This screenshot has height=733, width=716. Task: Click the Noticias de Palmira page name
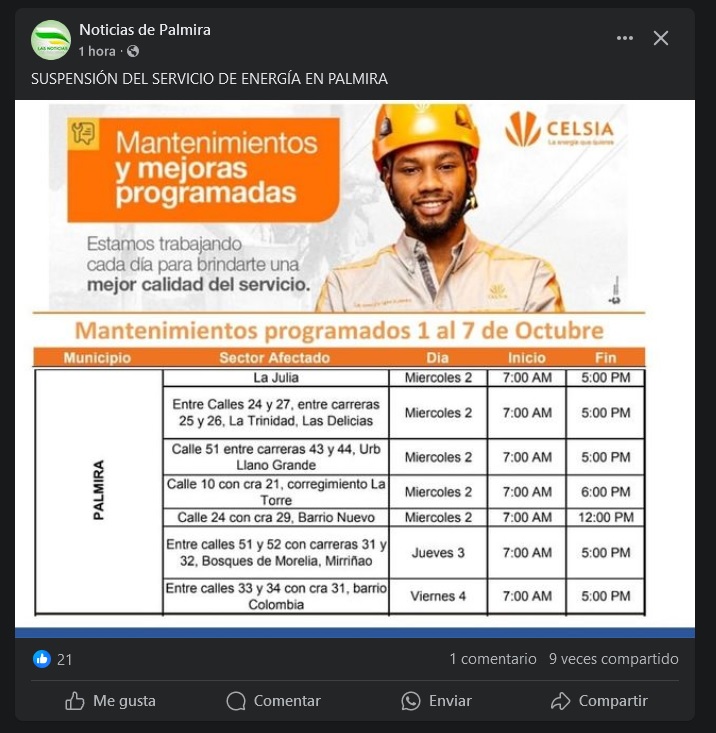(x=145, y=30)
